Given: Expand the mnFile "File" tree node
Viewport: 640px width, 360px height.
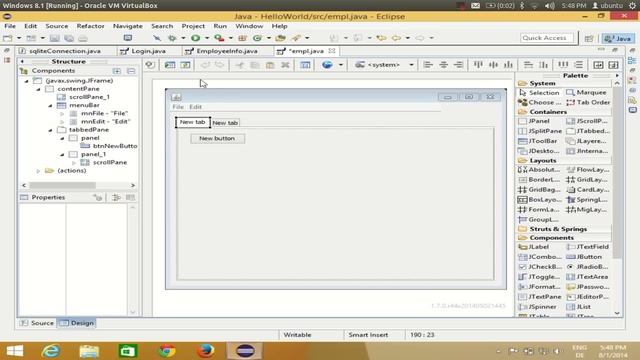Looking at the screenshot, I should [62, 113].
